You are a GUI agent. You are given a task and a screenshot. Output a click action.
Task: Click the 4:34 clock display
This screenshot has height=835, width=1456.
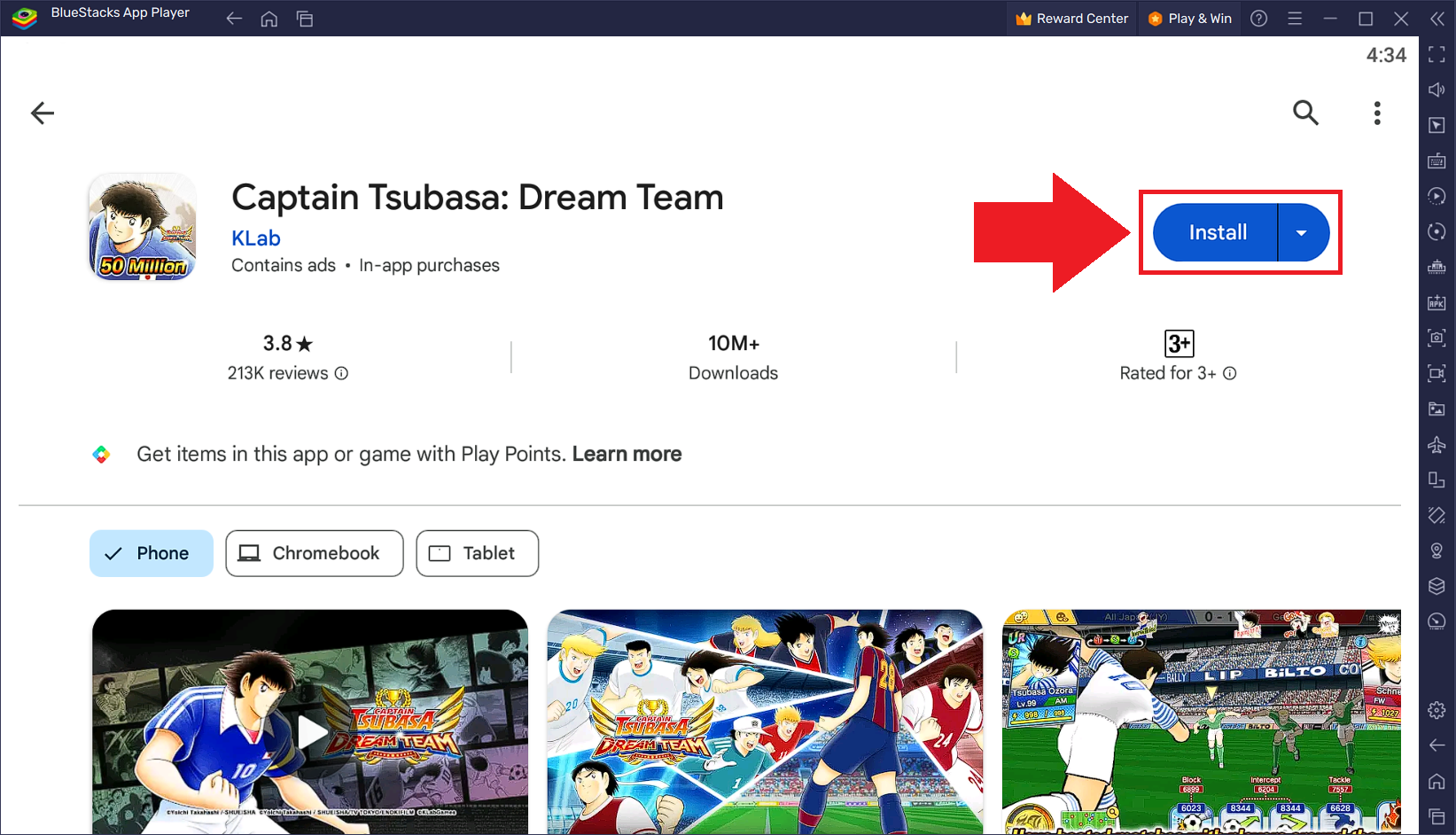[x=1386, y=55]
